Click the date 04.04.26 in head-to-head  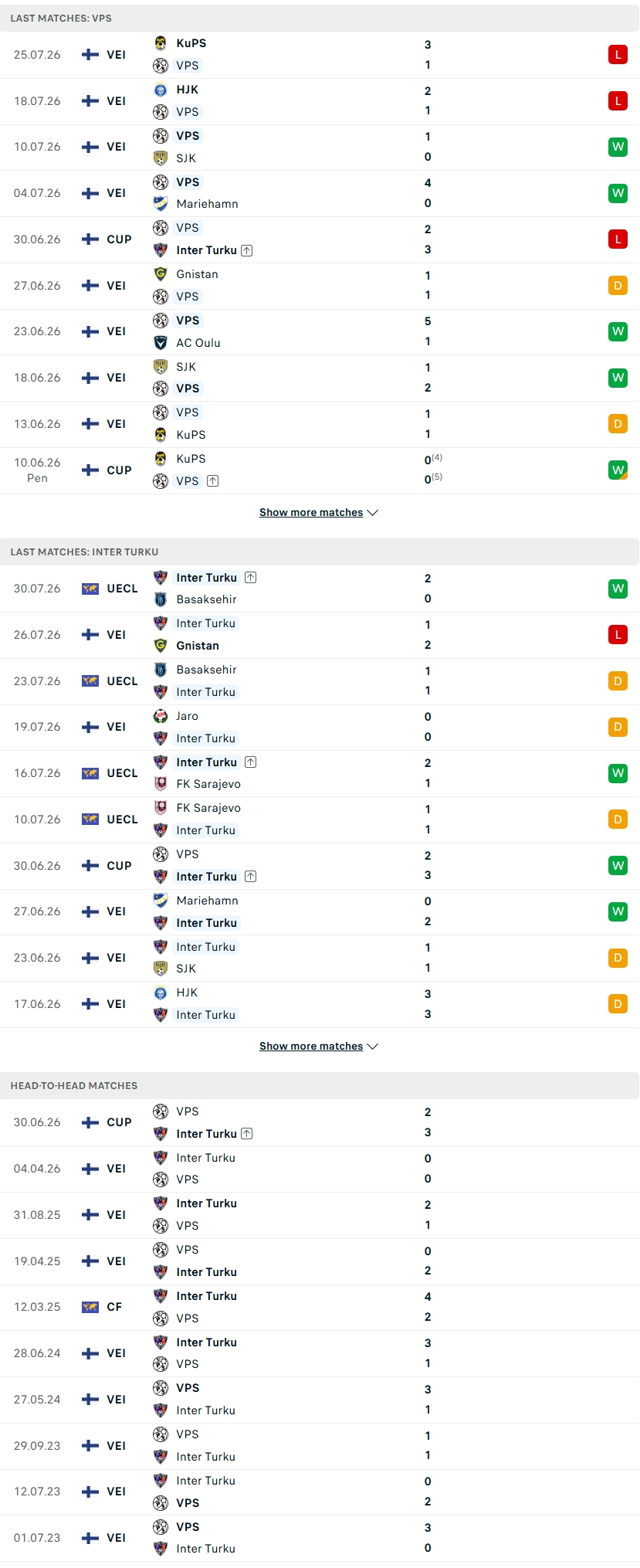pyautogui.click(x=37, y=1169)
